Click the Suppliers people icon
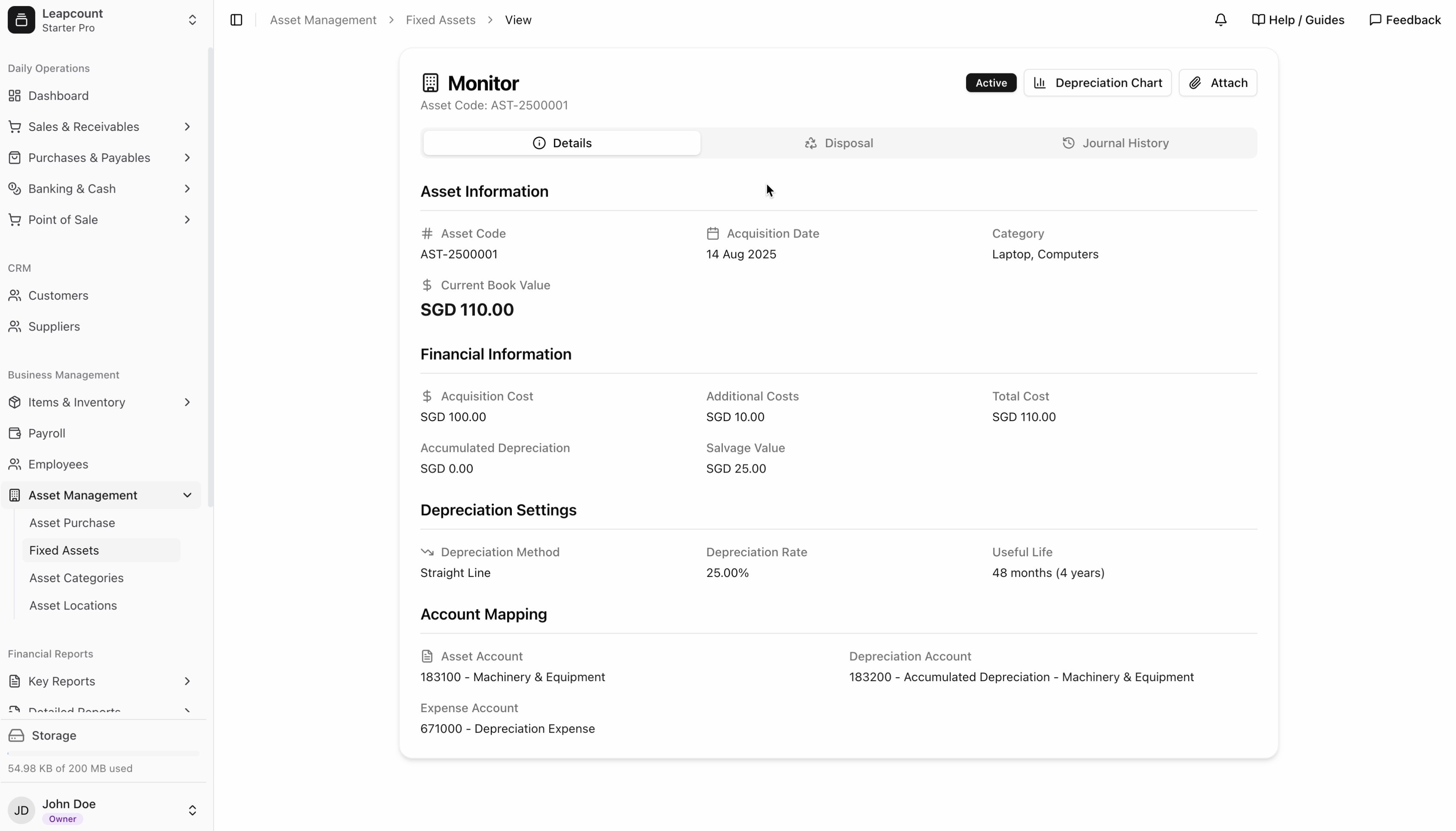 click(x=15, y=327)
